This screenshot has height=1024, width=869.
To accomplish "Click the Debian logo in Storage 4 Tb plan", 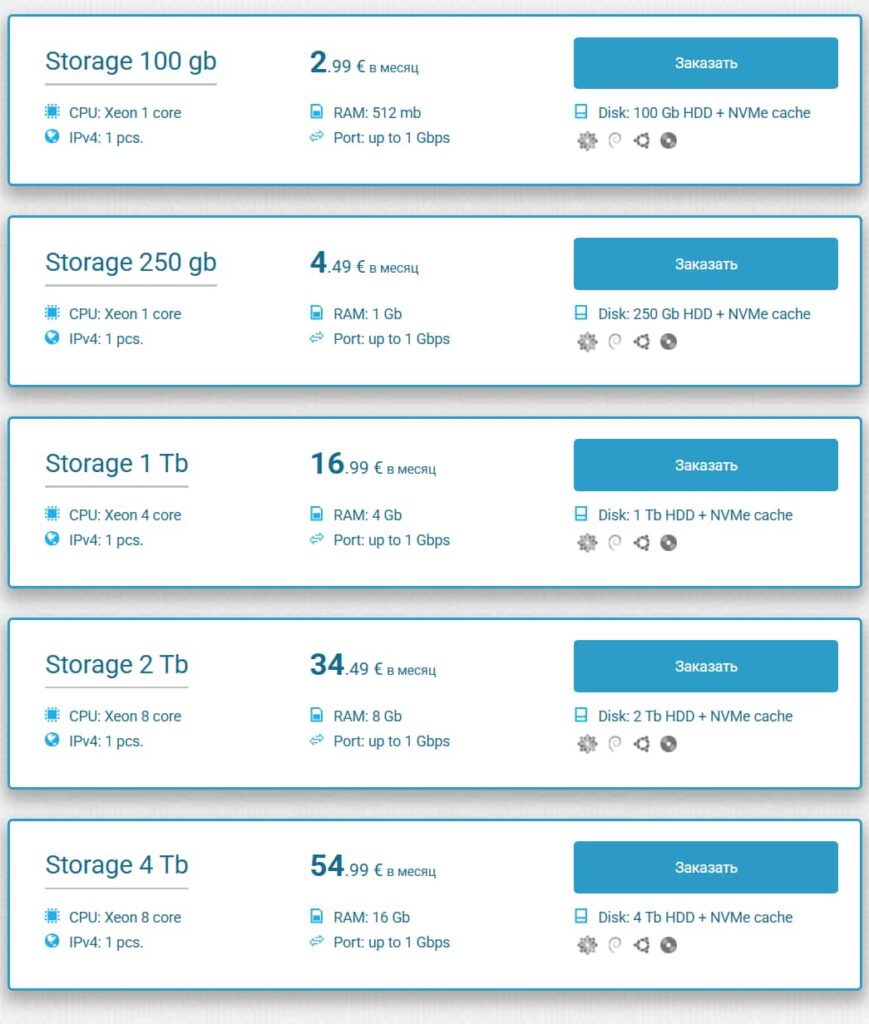I will tap(612, 942).
